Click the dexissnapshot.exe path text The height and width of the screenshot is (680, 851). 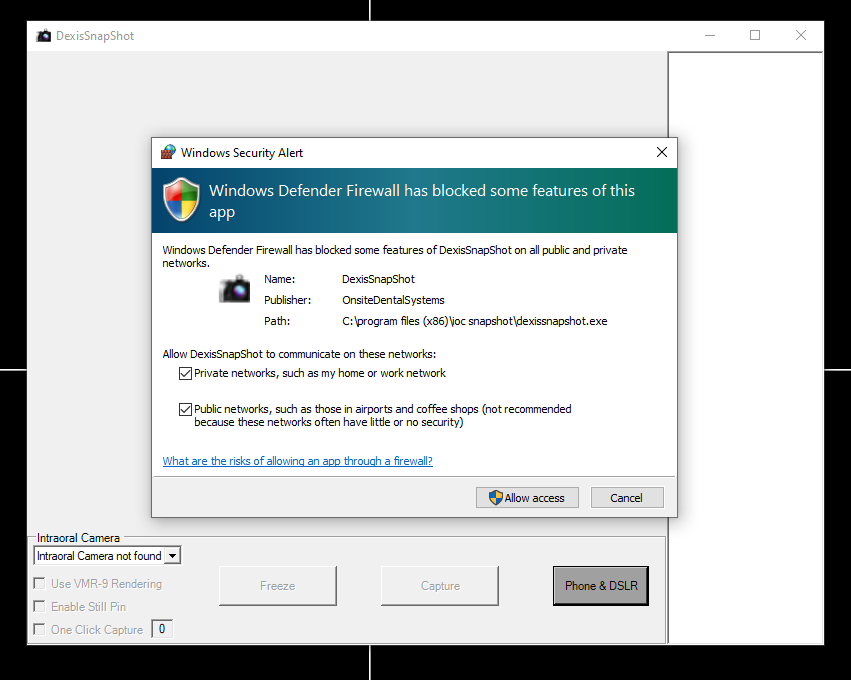475,321
